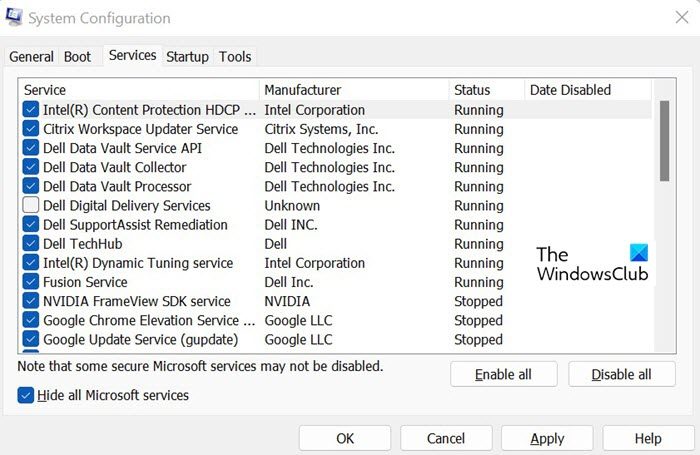700x455 pixels.
Task: Uncheck Google Update Service (gupdate) checkbox
Action: (x=30, y=340)
